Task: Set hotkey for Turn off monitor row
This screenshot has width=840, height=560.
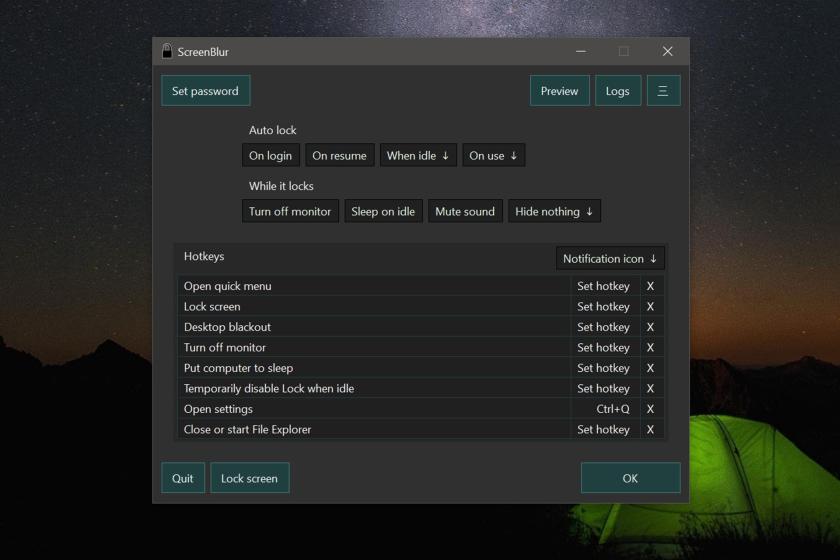Action: pyautogui.click(x=603, y=347)
